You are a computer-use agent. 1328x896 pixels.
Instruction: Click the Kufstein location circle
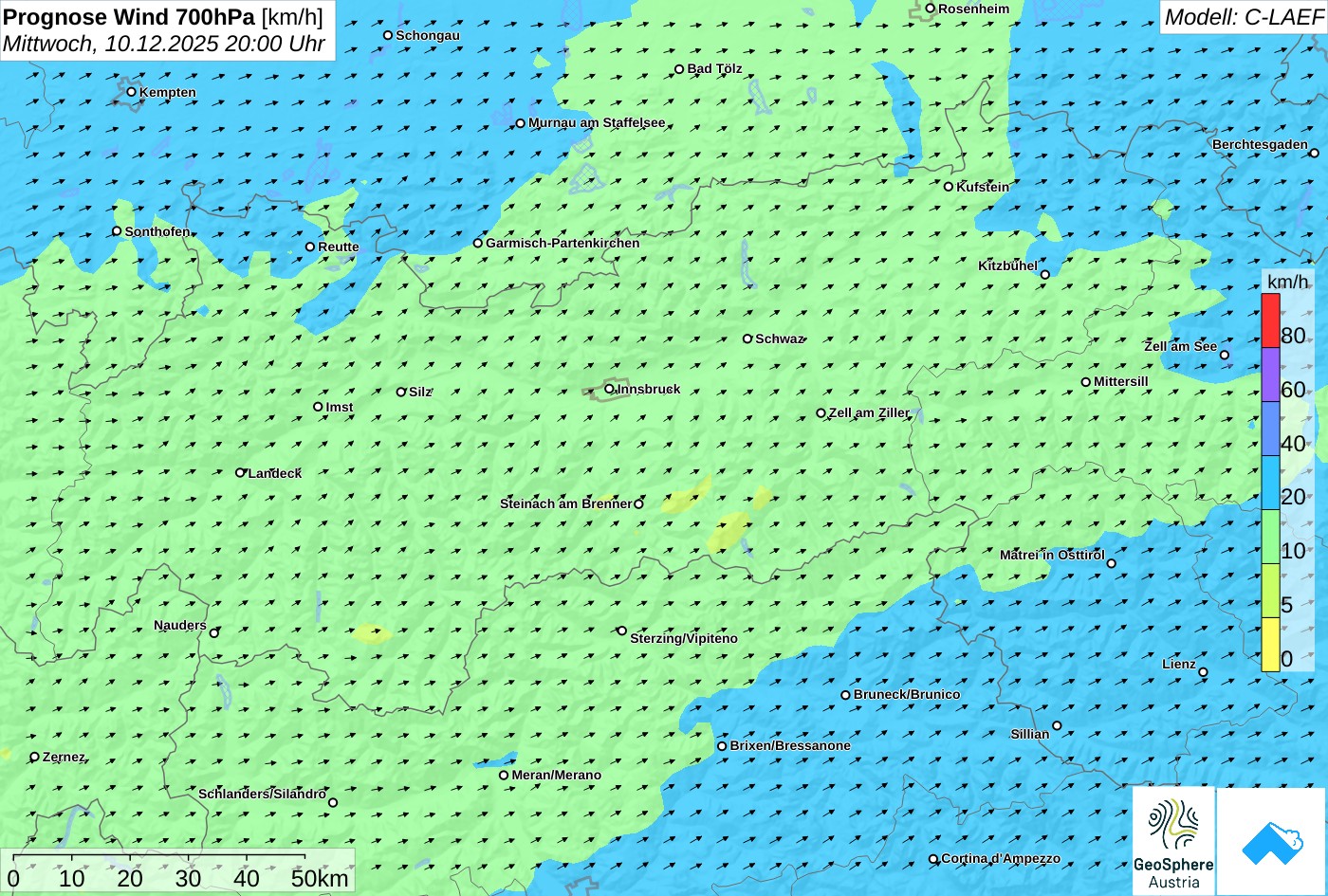click(949, 187)
